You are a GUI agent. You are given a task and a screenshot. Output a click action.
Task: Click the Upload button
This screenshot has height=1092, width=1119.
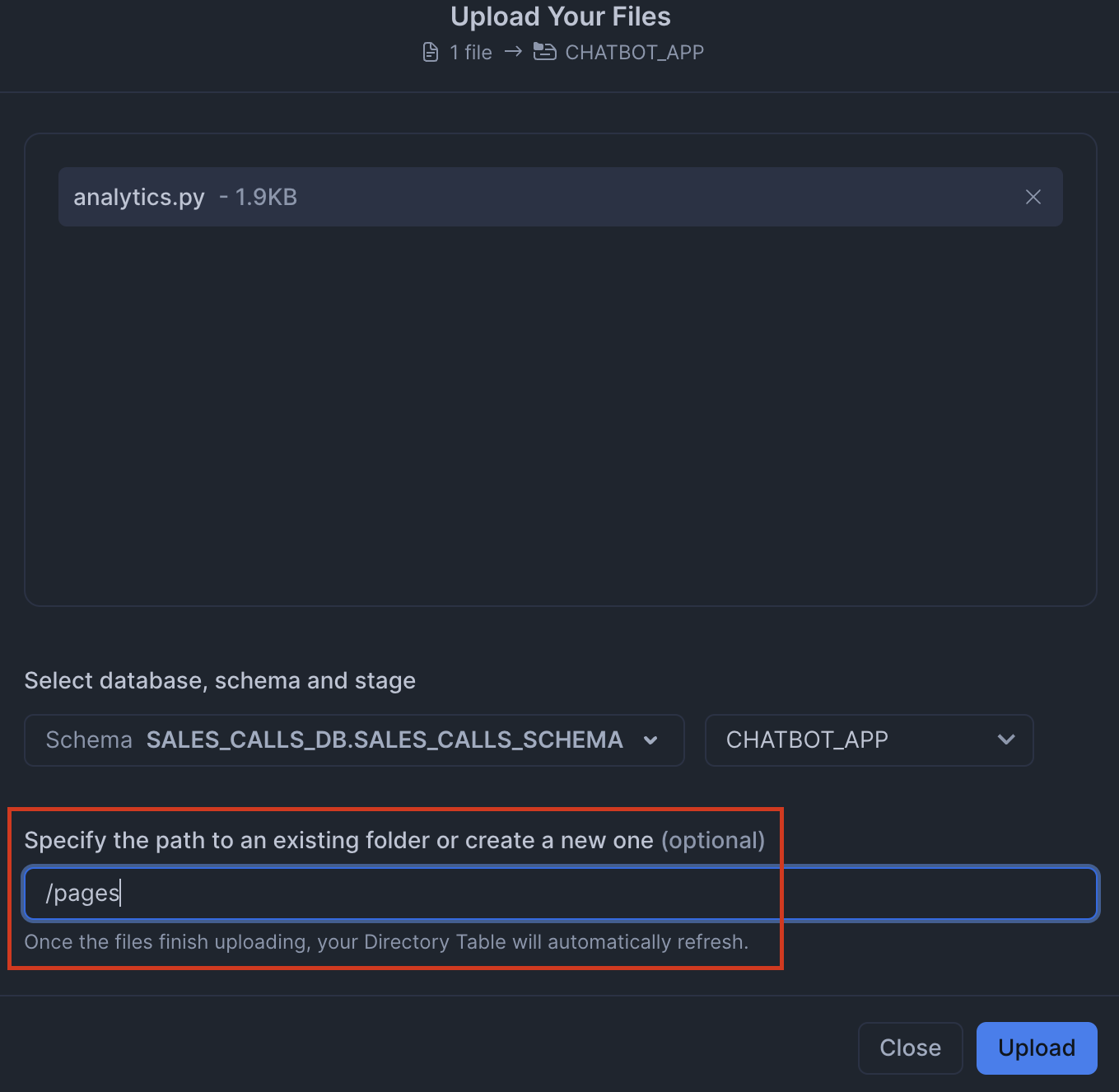(1036, 1048)
